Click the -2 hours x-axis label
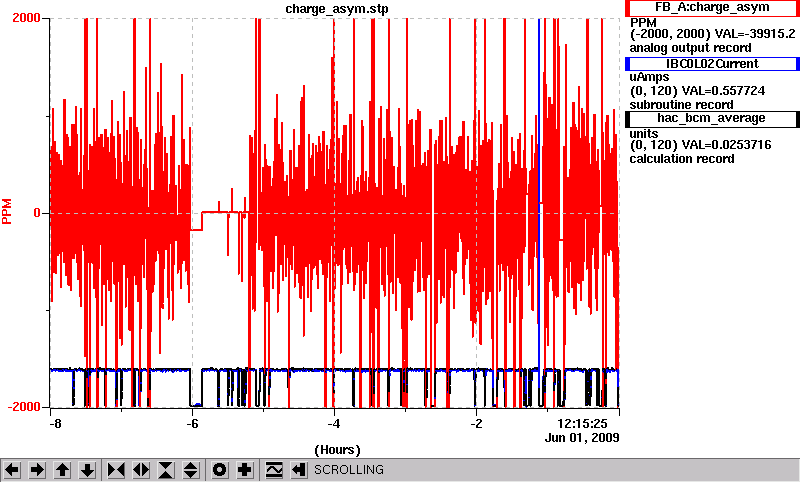The height and width of the screenshot is (482, 800). pos(476,424)
